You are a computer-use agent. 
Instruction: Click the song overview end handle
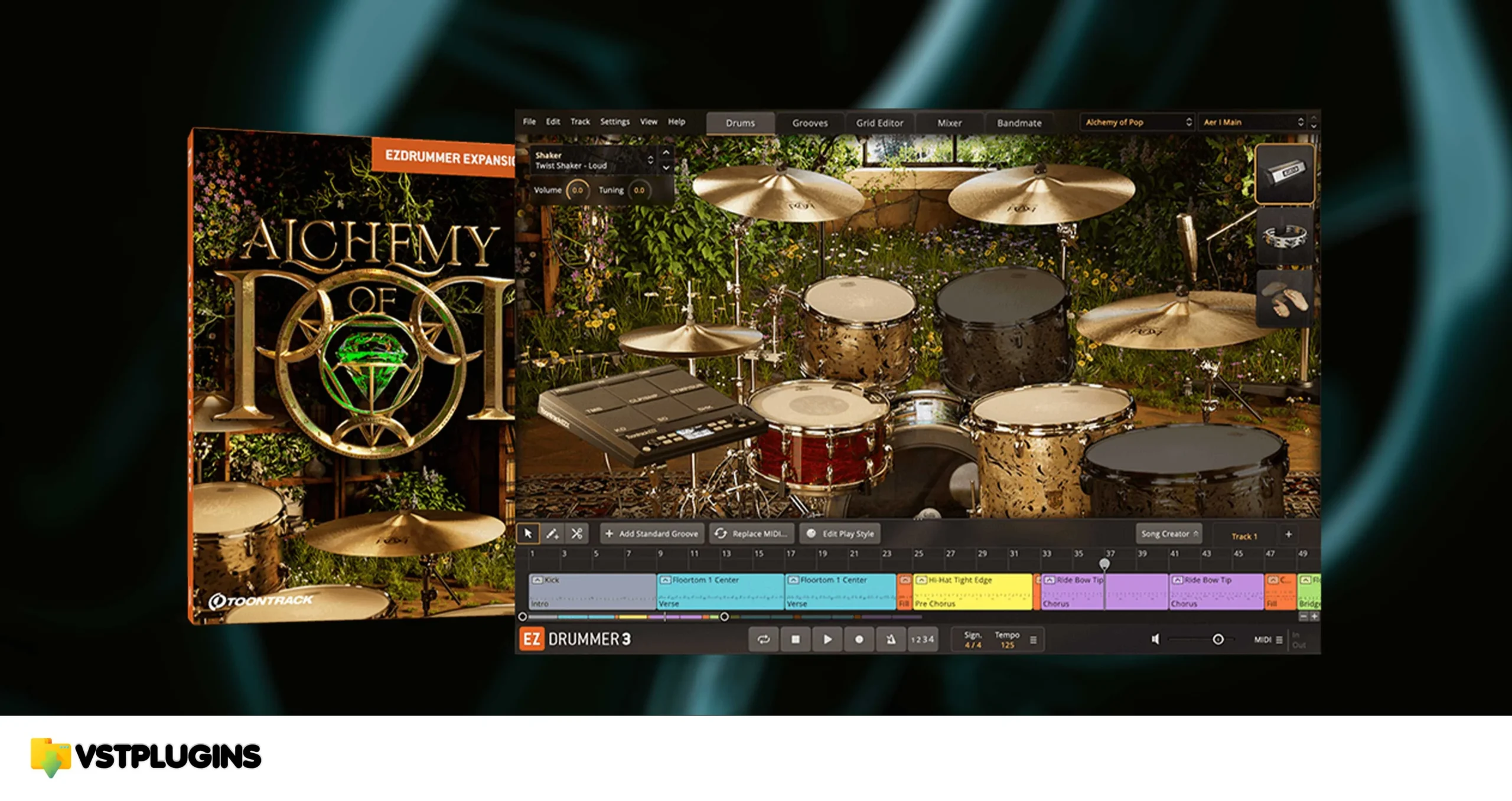coord(724,617)
